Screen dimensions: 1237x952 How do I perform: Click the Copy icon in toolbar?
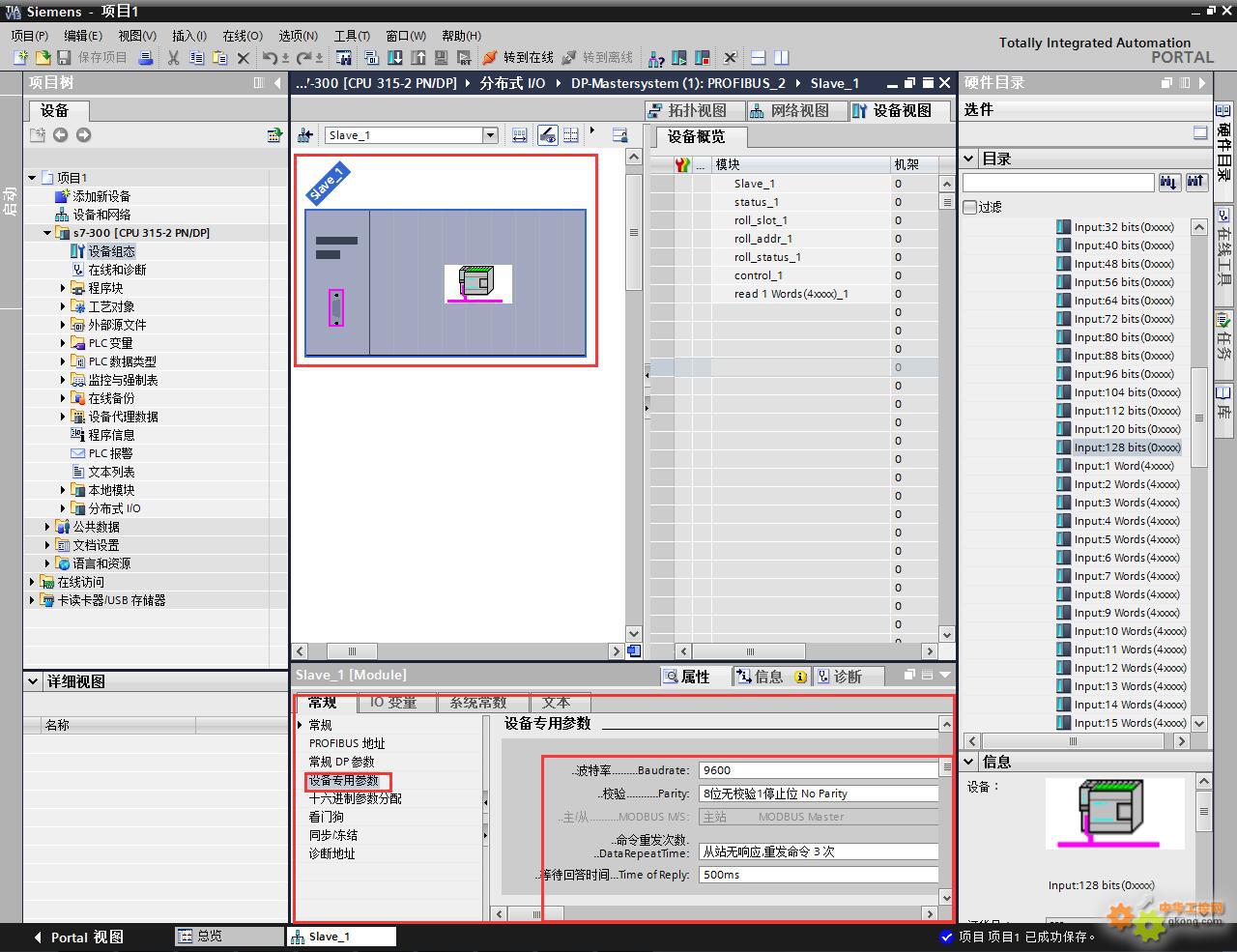tap(196, 58)
